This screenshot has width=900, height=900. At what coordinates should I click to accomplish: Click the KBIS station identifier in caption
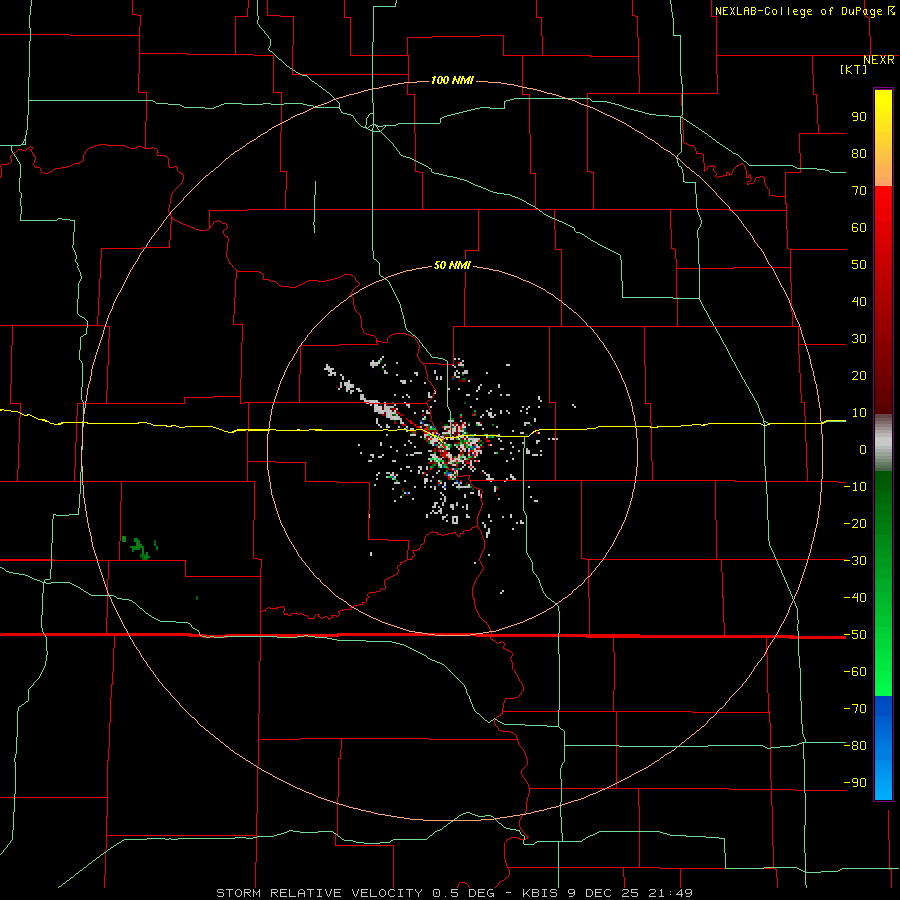(541, 893)
